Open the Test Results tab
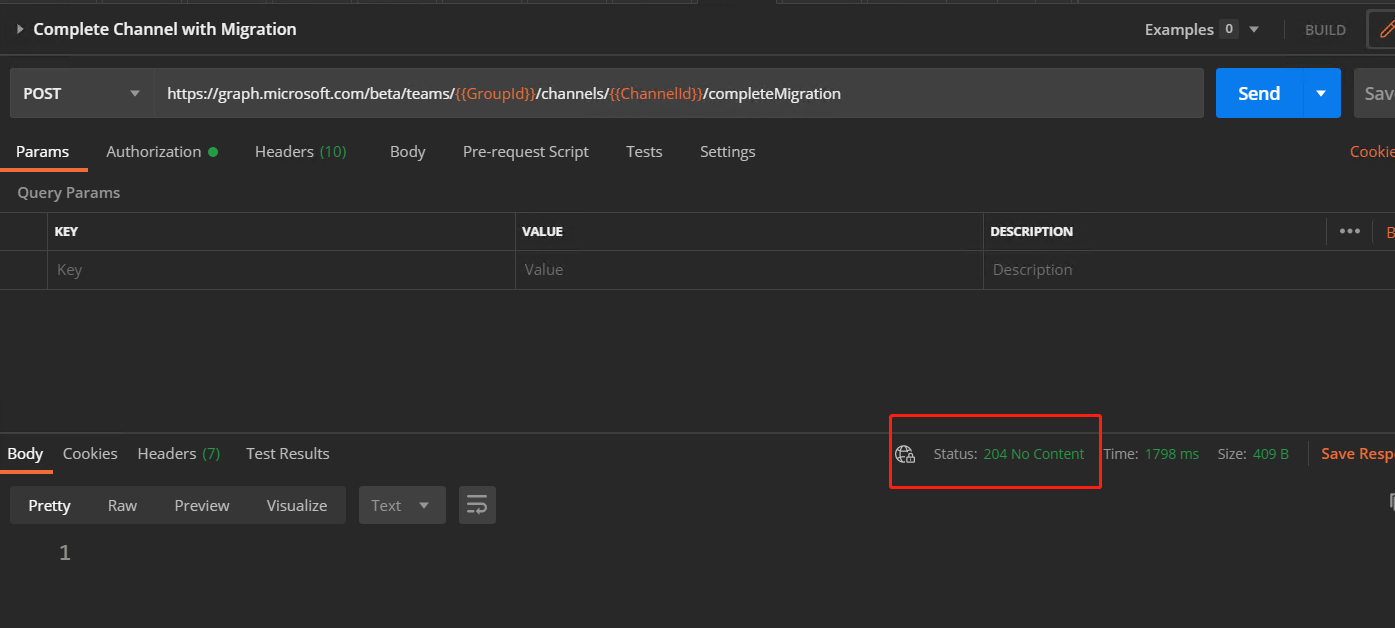Viewport: 1395px width, 628px height. [287, 453]
